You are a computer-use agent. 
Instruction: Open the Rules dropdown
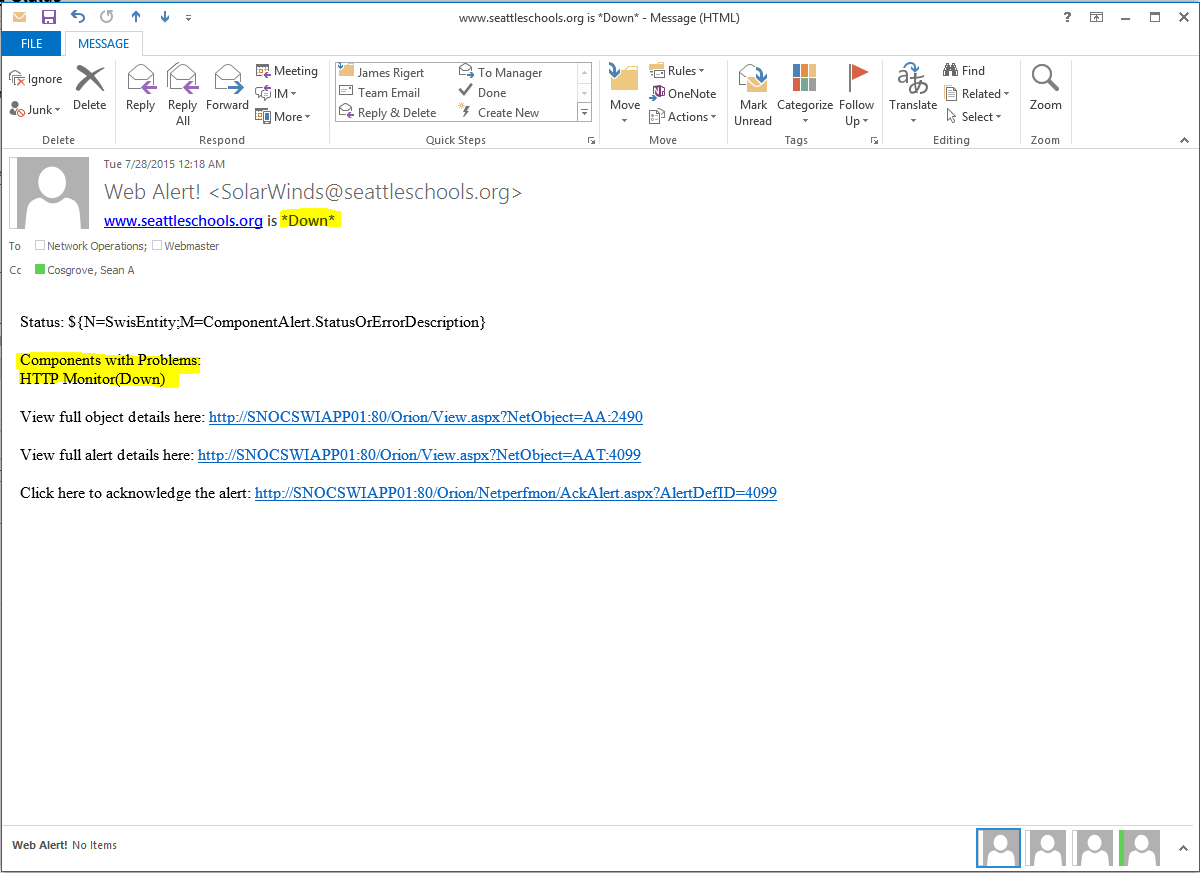pos(677,71)
